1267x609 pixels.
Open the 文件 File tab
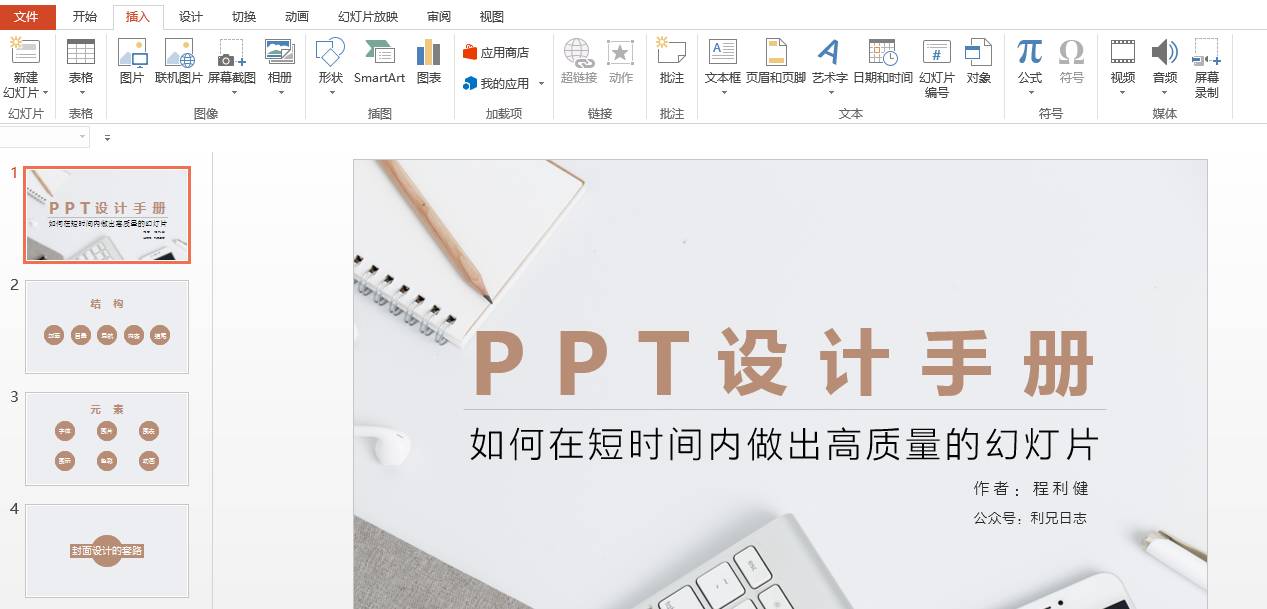point(27,17)
